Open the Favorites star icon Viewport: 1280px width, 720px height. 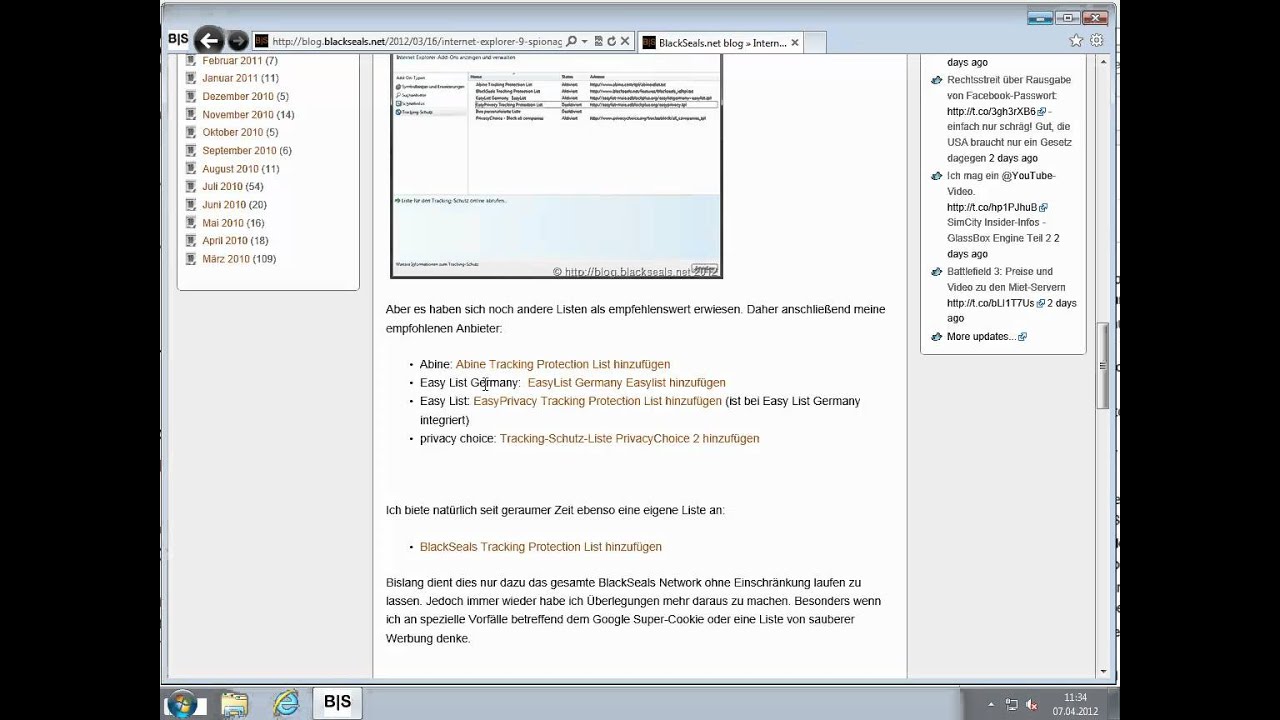(x=1076, y=41)
